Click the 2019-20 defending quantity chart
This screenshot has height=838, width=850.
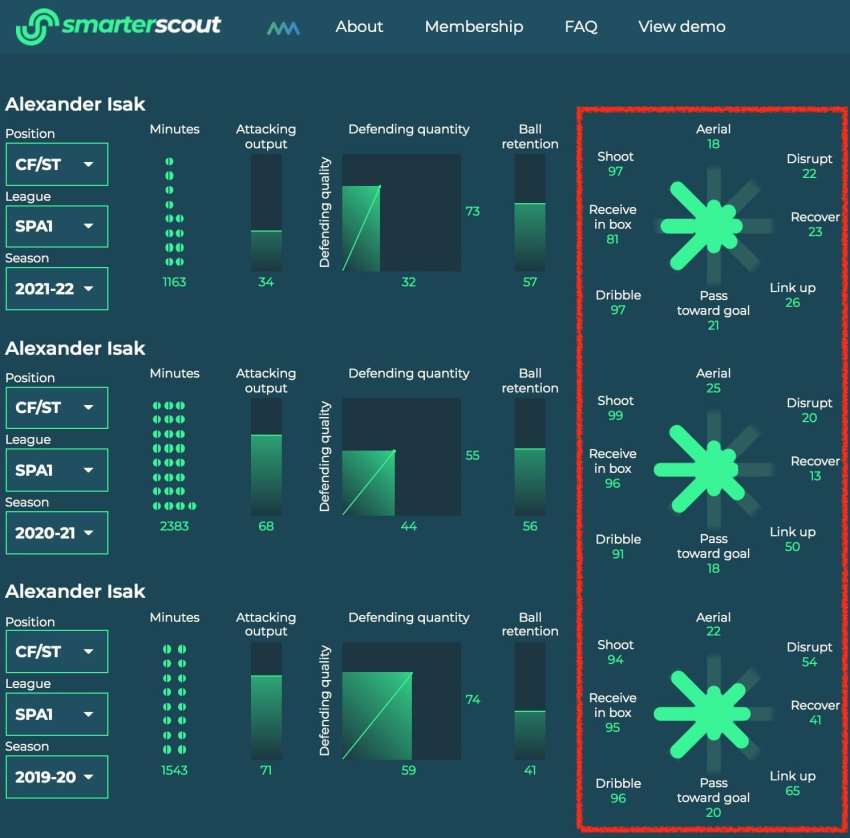pos(401,701)
